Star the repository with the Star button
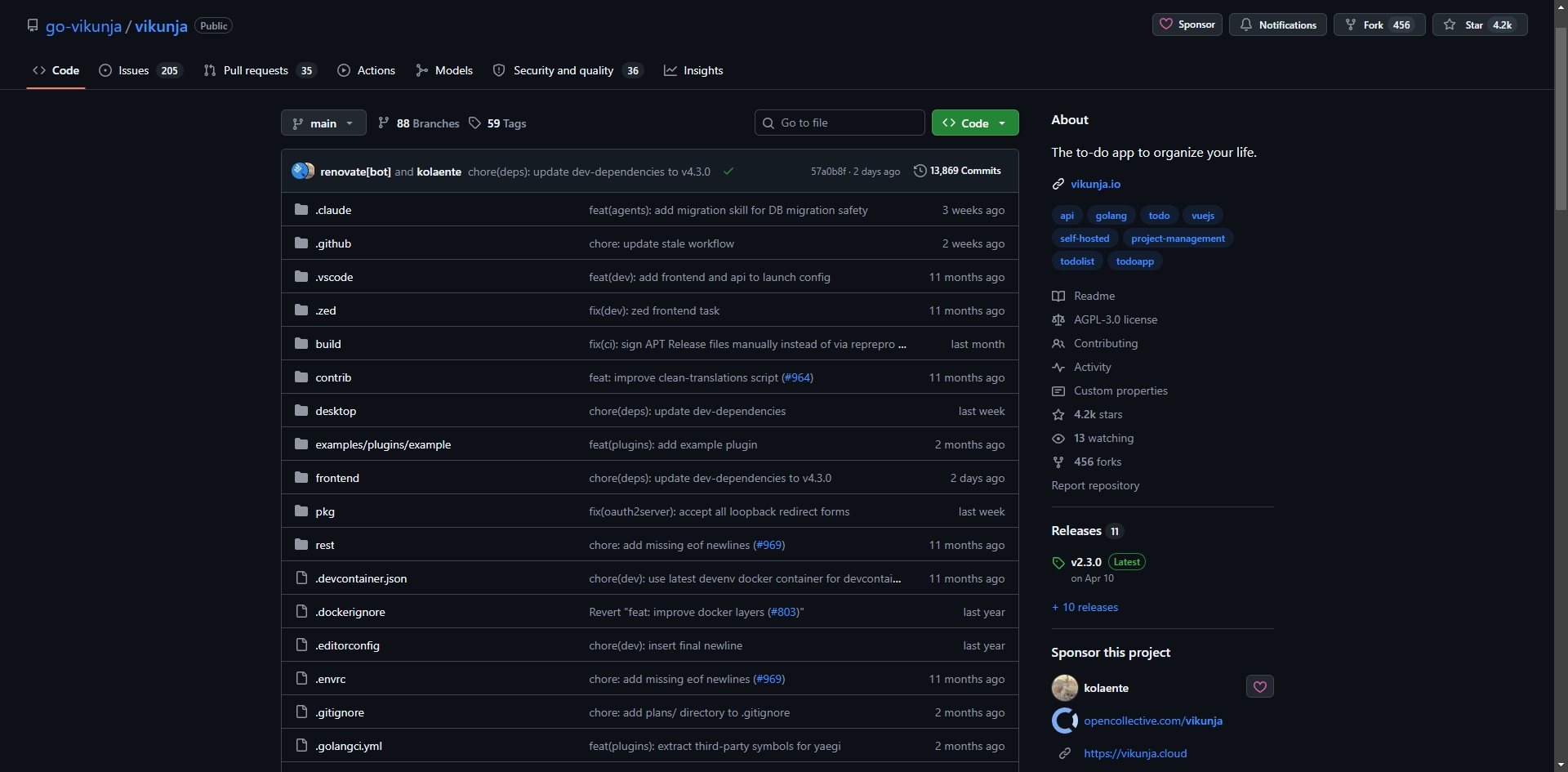Image resolution: width=1568 pixels, height=772 pixels. point(1479,25)
